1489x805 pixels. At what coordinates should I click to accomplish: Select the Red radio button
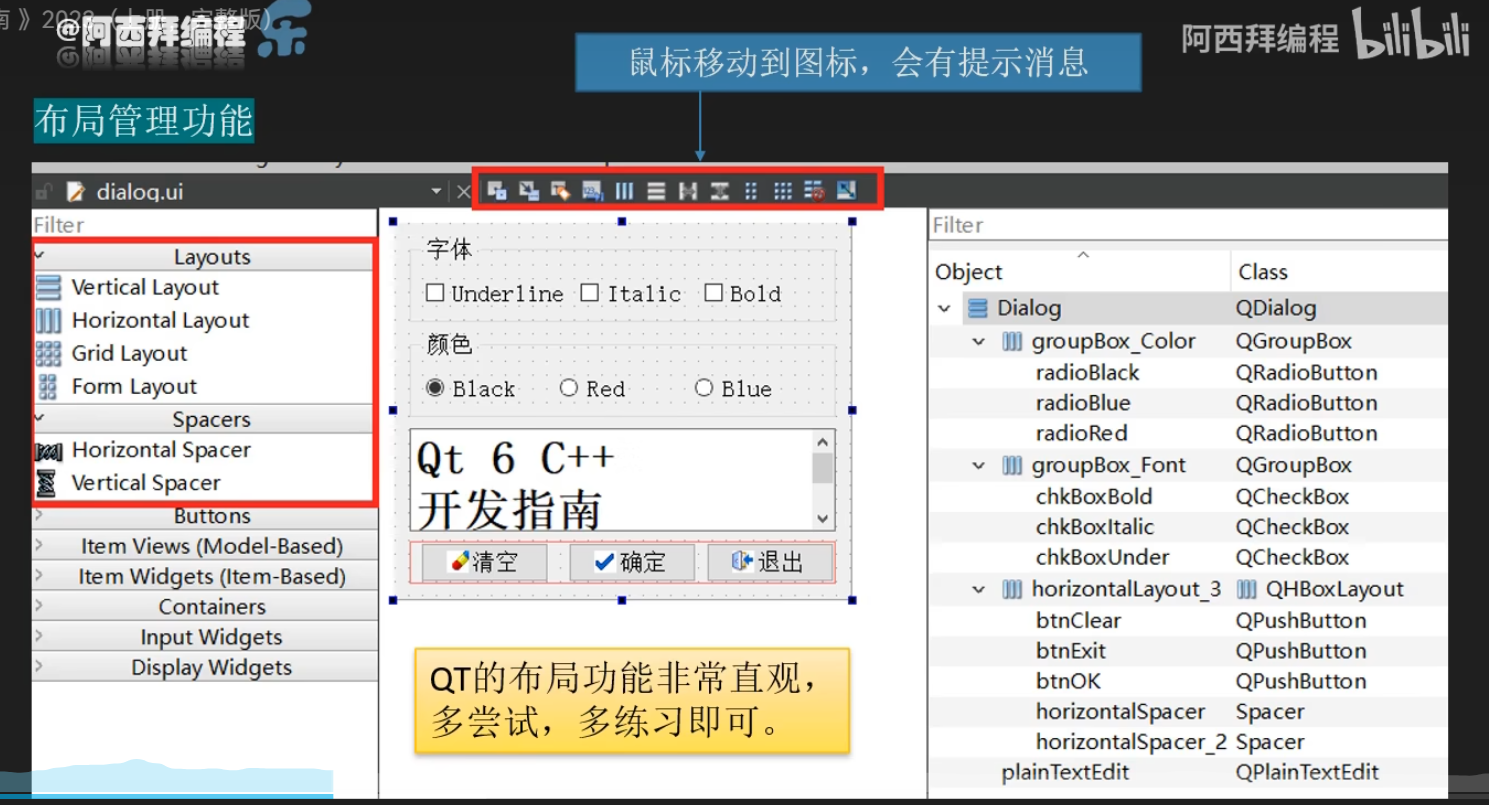[x=569, y=388]
